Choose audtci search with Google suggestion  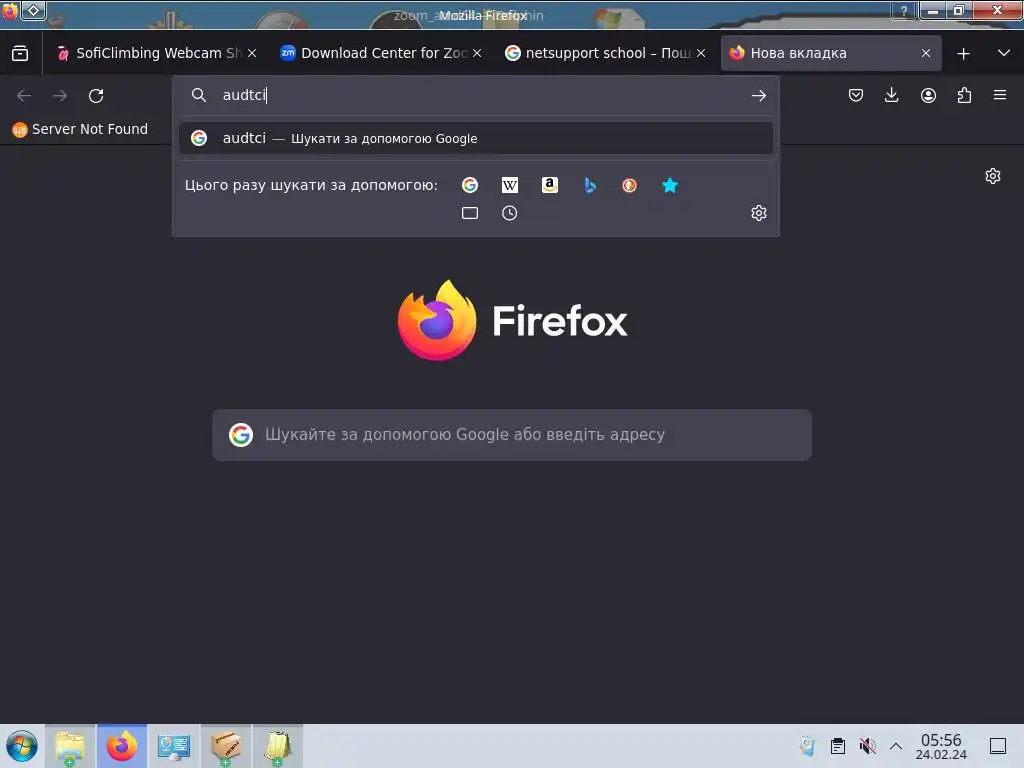pos(475,138)
